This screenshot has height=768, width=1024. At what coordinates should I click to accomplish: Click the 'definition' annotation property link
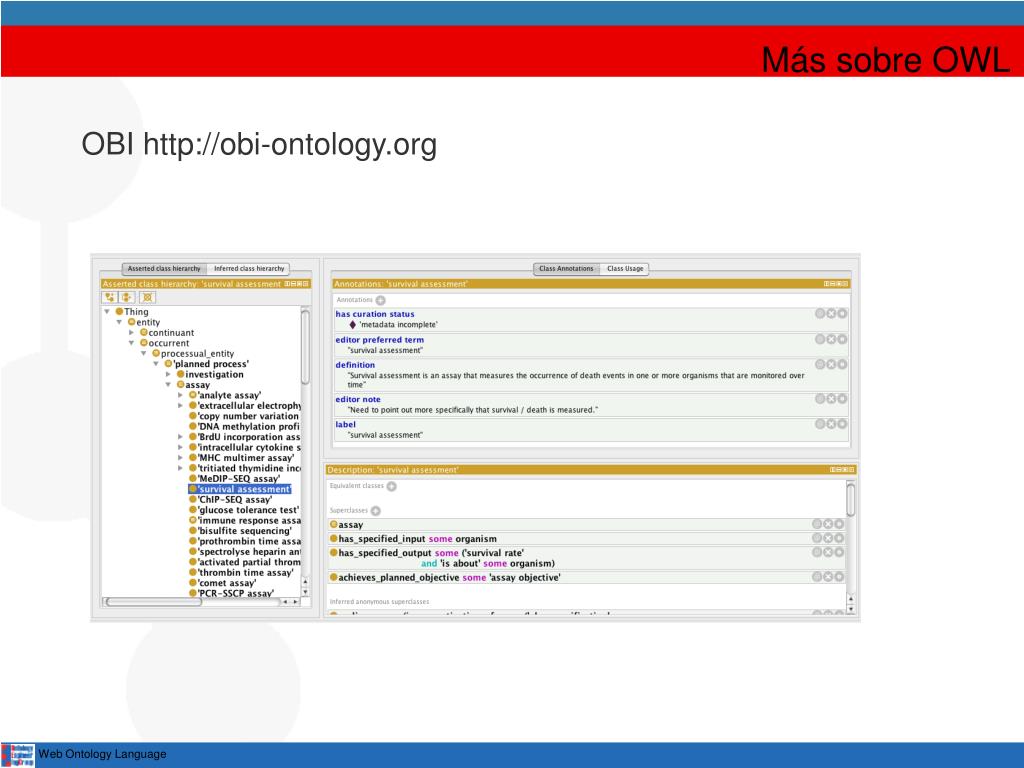coord(355,365)
